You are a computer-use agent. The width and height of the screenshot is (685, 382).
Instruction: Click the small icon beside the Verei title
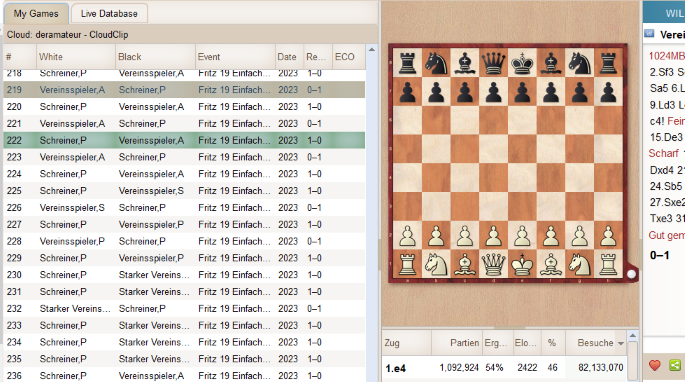[x=649, y=34]
